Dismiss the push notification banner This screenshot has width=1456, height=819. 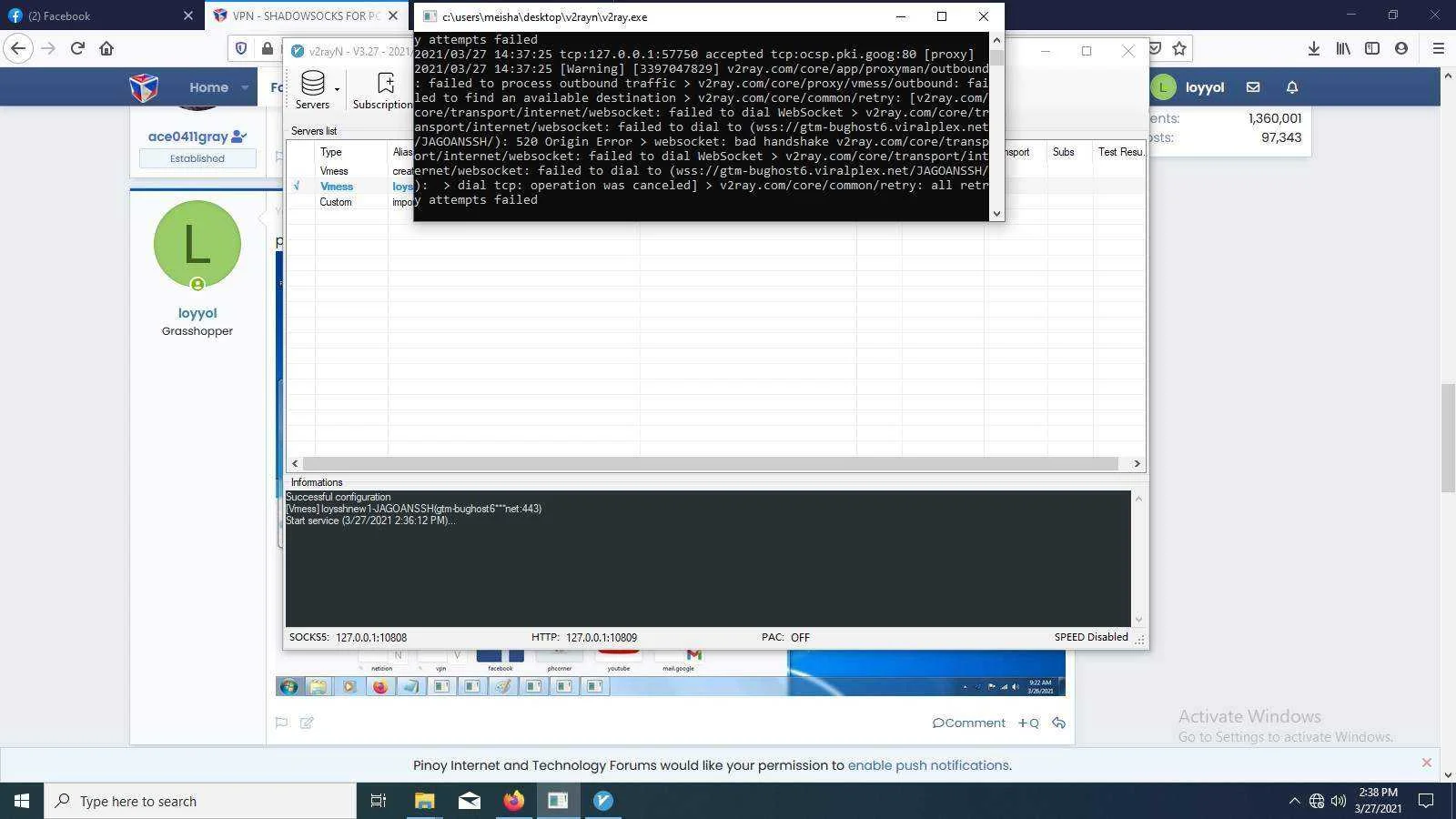coord(1427,763)
